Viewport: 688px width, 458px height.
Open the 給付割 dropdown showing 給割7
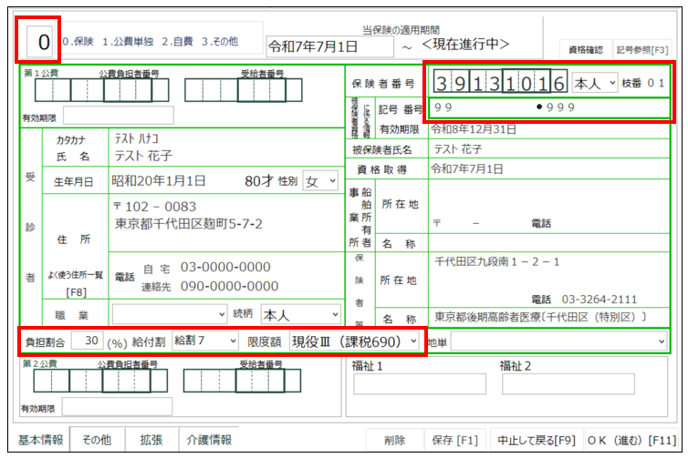[208, 342]
